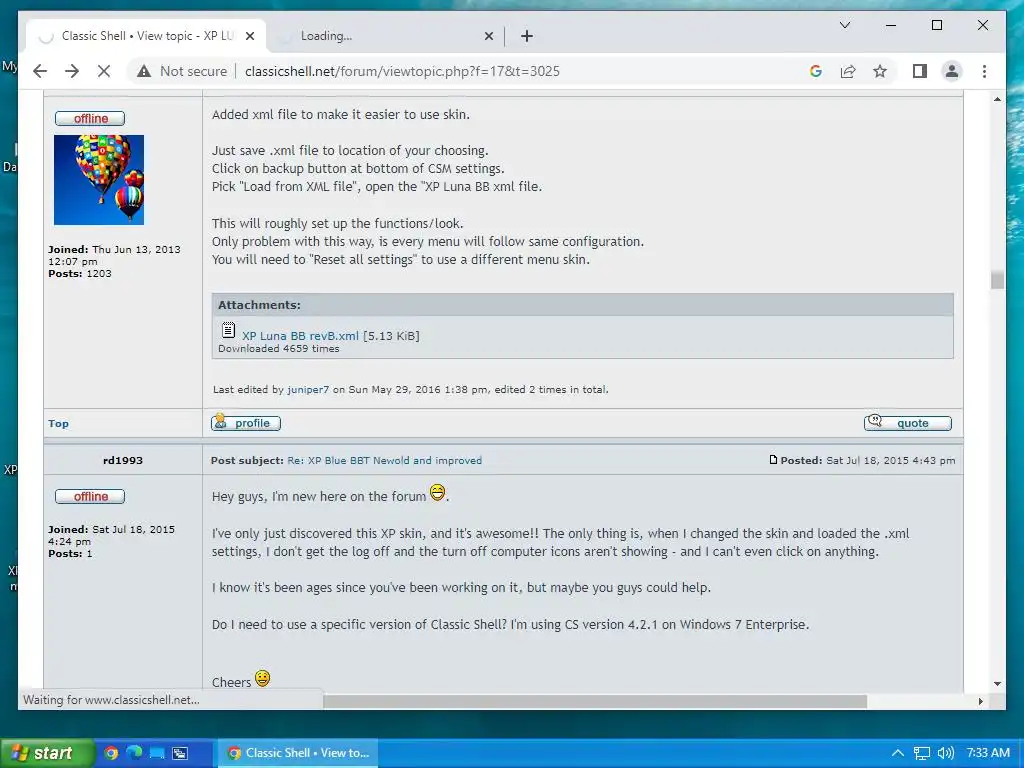Click the smiley next to Cheers
The width and height of the screenshot is (1024, 768).
click(263, 679)
